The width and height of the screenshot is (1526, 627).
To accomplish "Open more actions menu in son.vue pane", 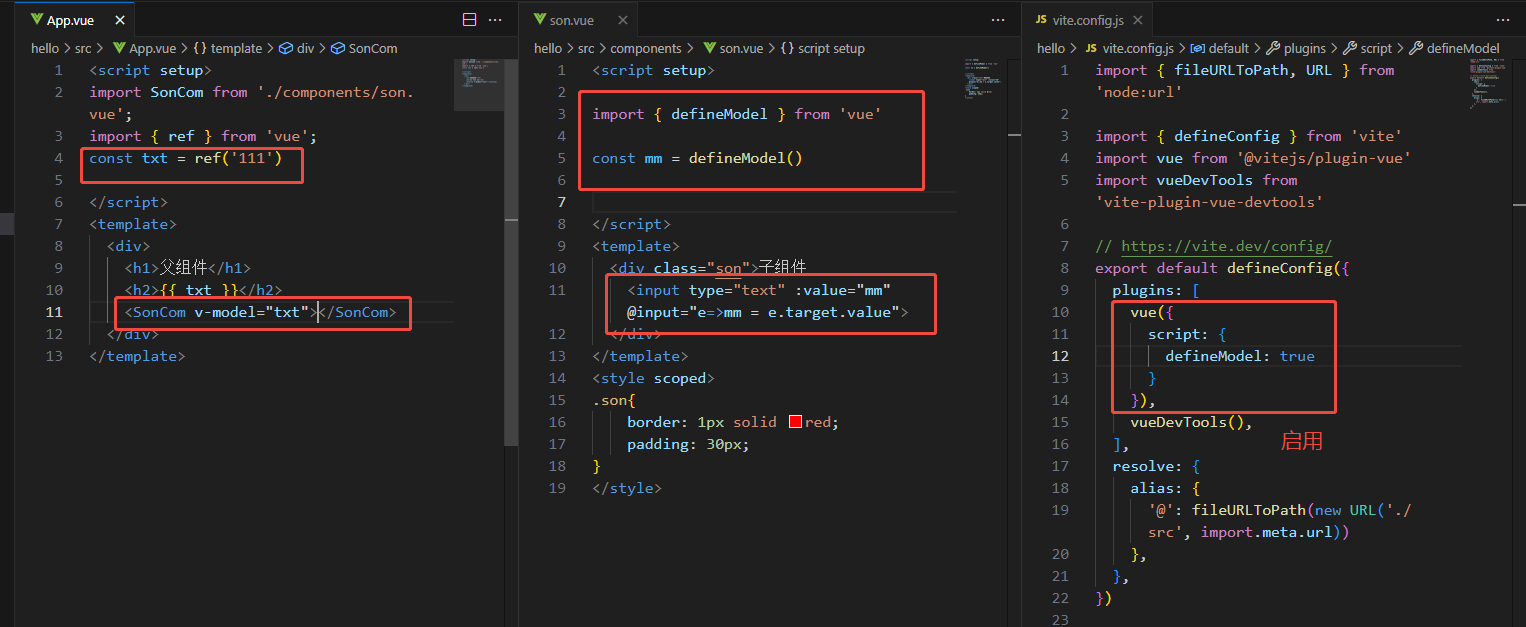I will click(998, 20).
